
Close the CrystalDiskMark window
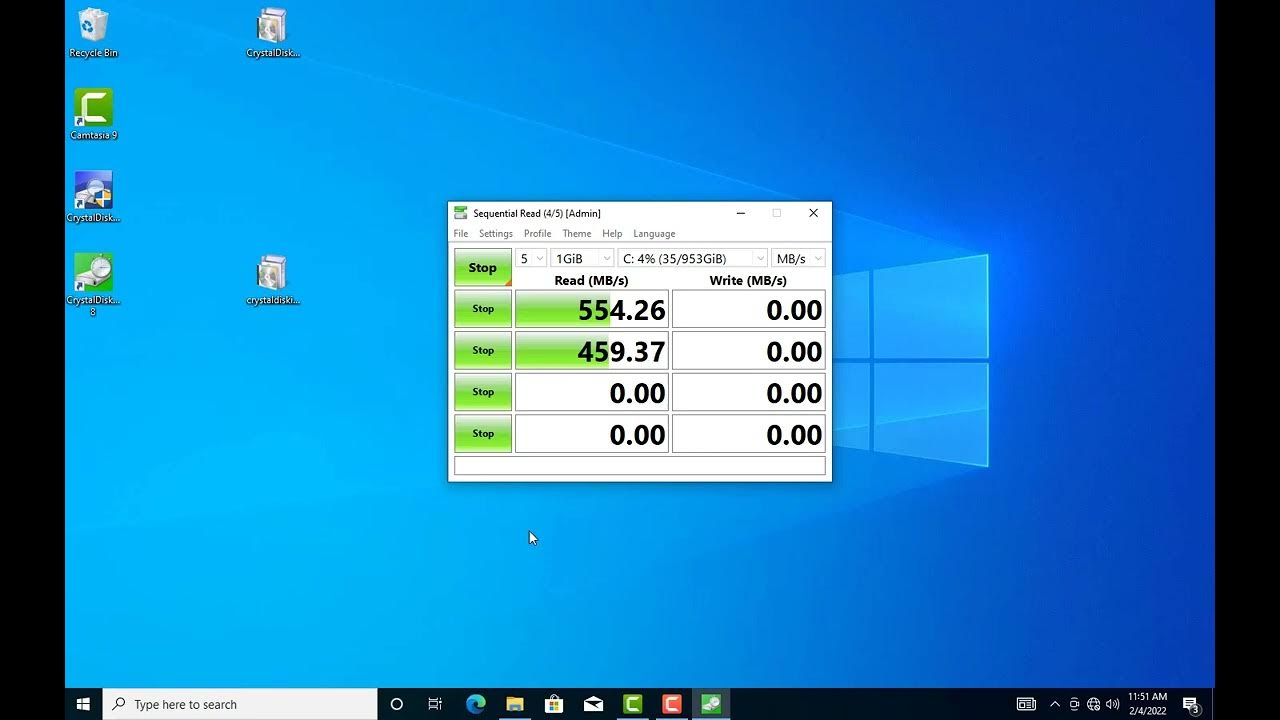pos(813,213)
